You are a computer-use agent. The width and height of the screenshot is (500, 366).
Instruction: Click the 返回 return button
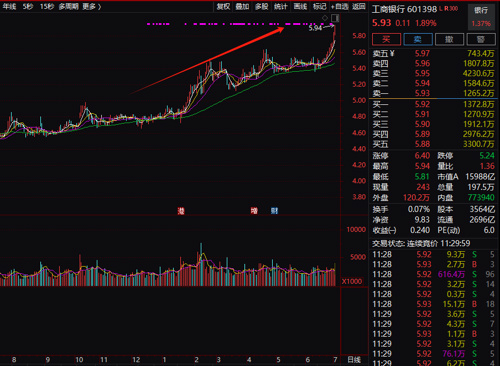[x=359, y=6]
